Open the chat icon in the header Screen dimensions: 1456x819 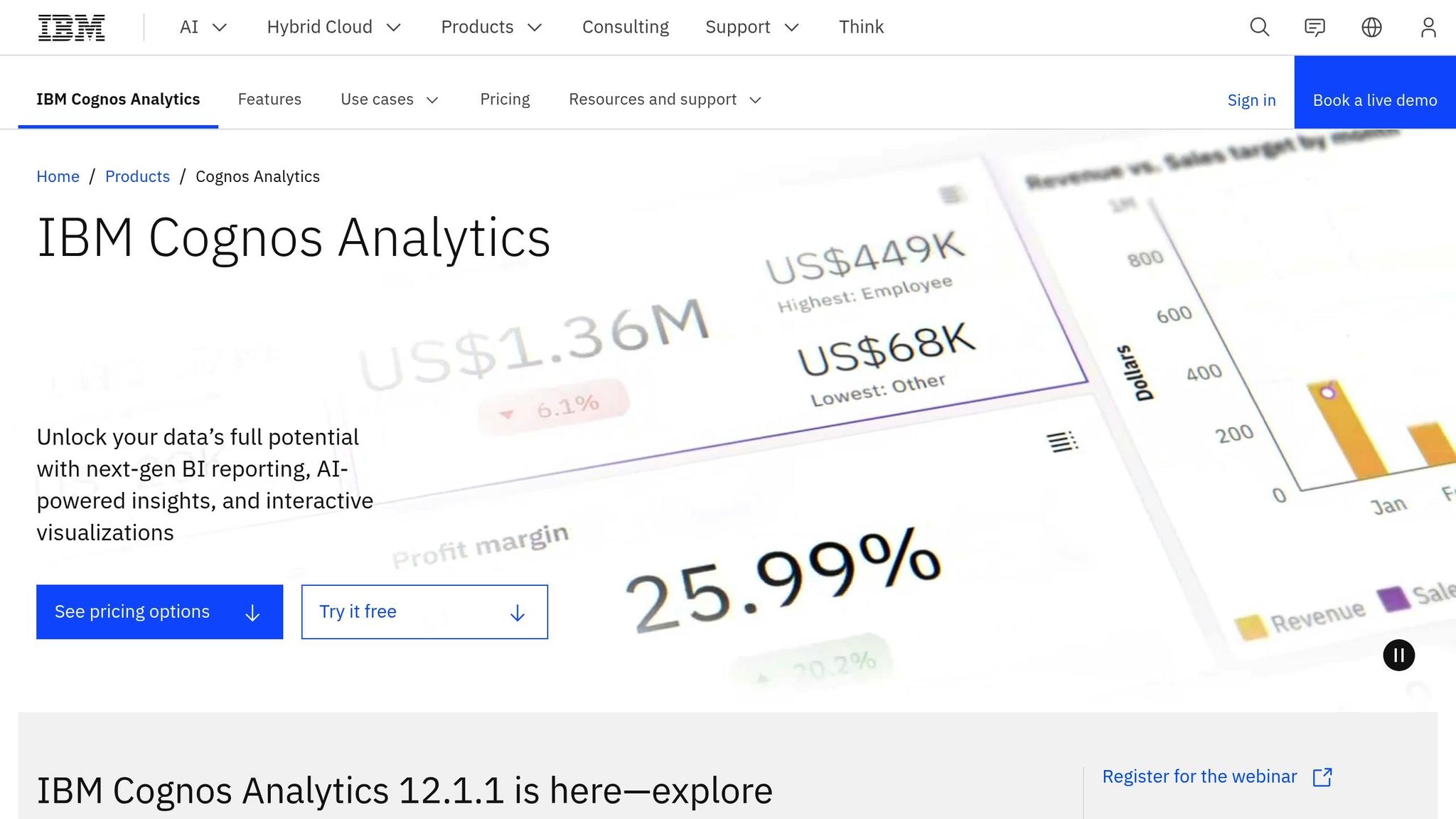tap(1315, 27)
